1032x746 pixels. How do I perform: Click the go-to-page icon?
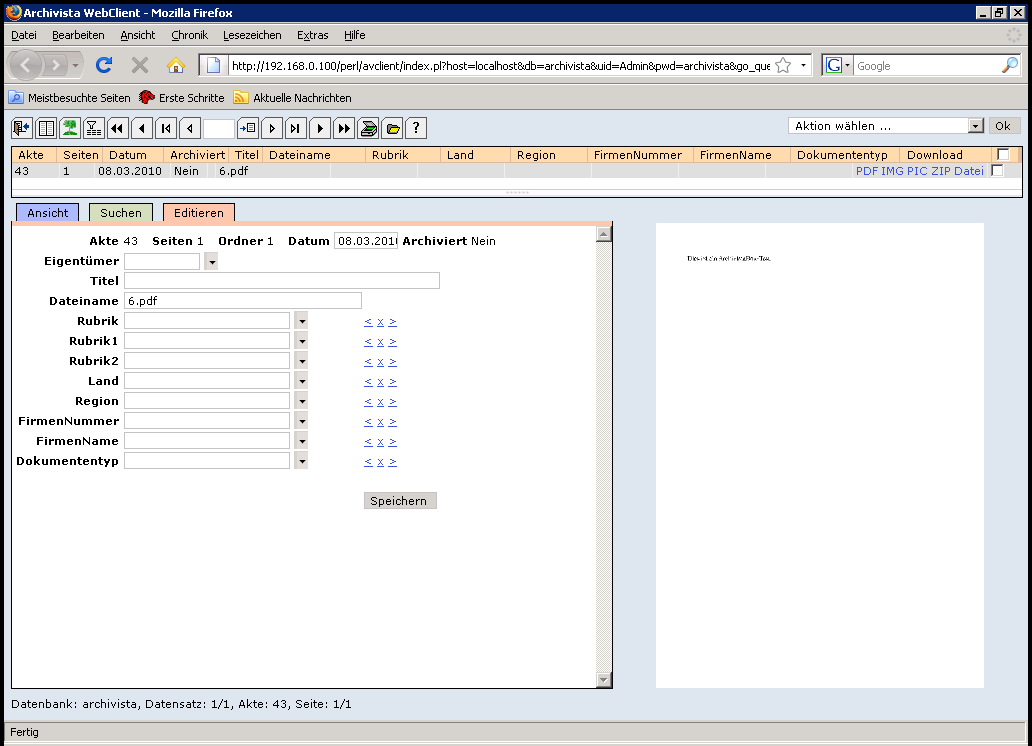(x=248, y=128)
